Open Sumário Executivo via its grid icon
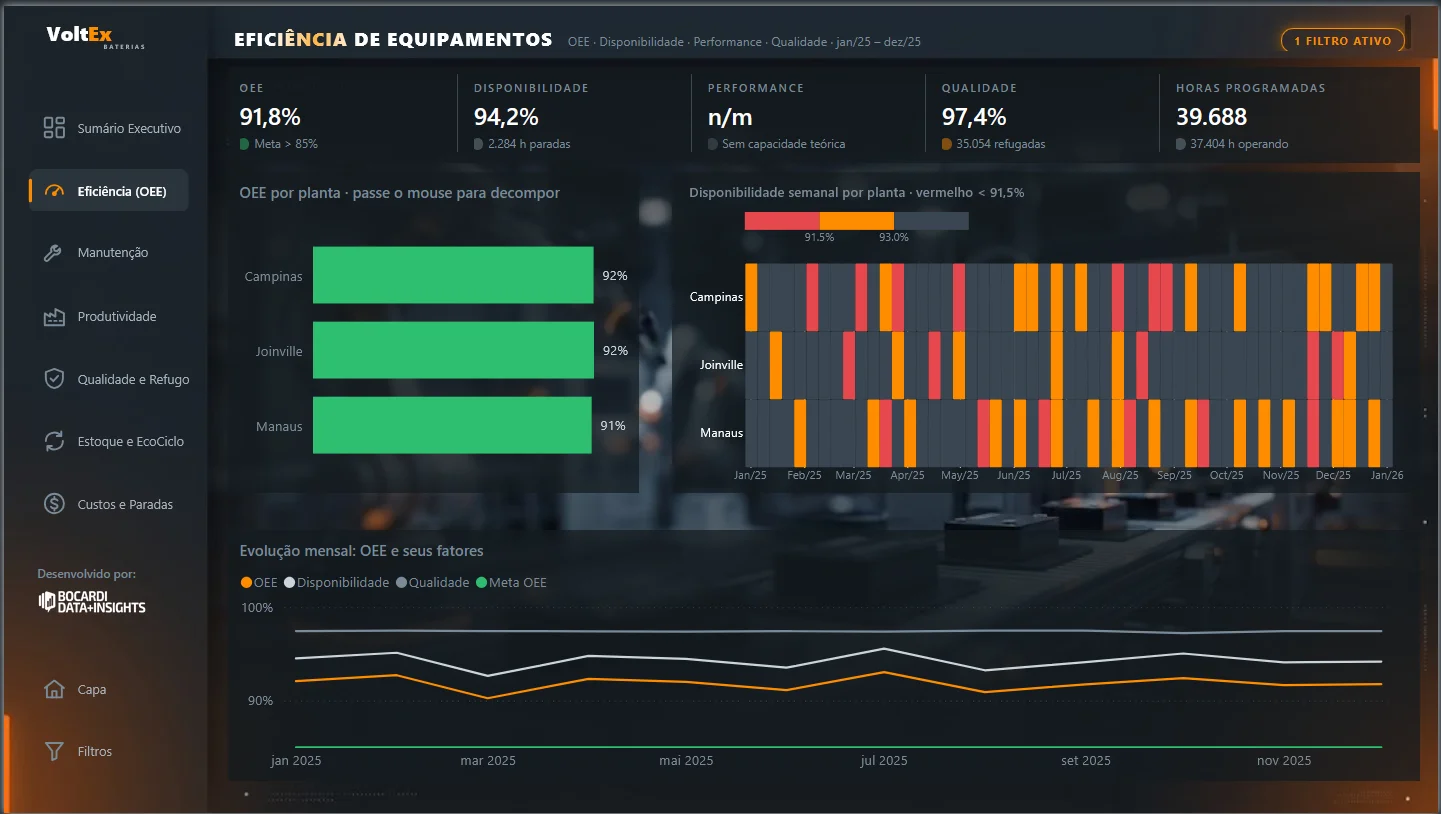This screenshot has height=814, width=1441. [x=54, y=128]
